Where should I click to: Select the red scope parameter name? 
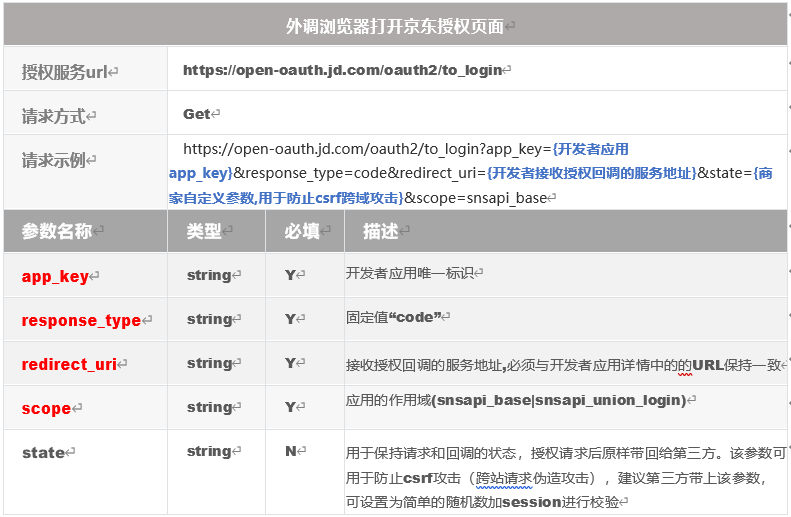tap(46, 409)
